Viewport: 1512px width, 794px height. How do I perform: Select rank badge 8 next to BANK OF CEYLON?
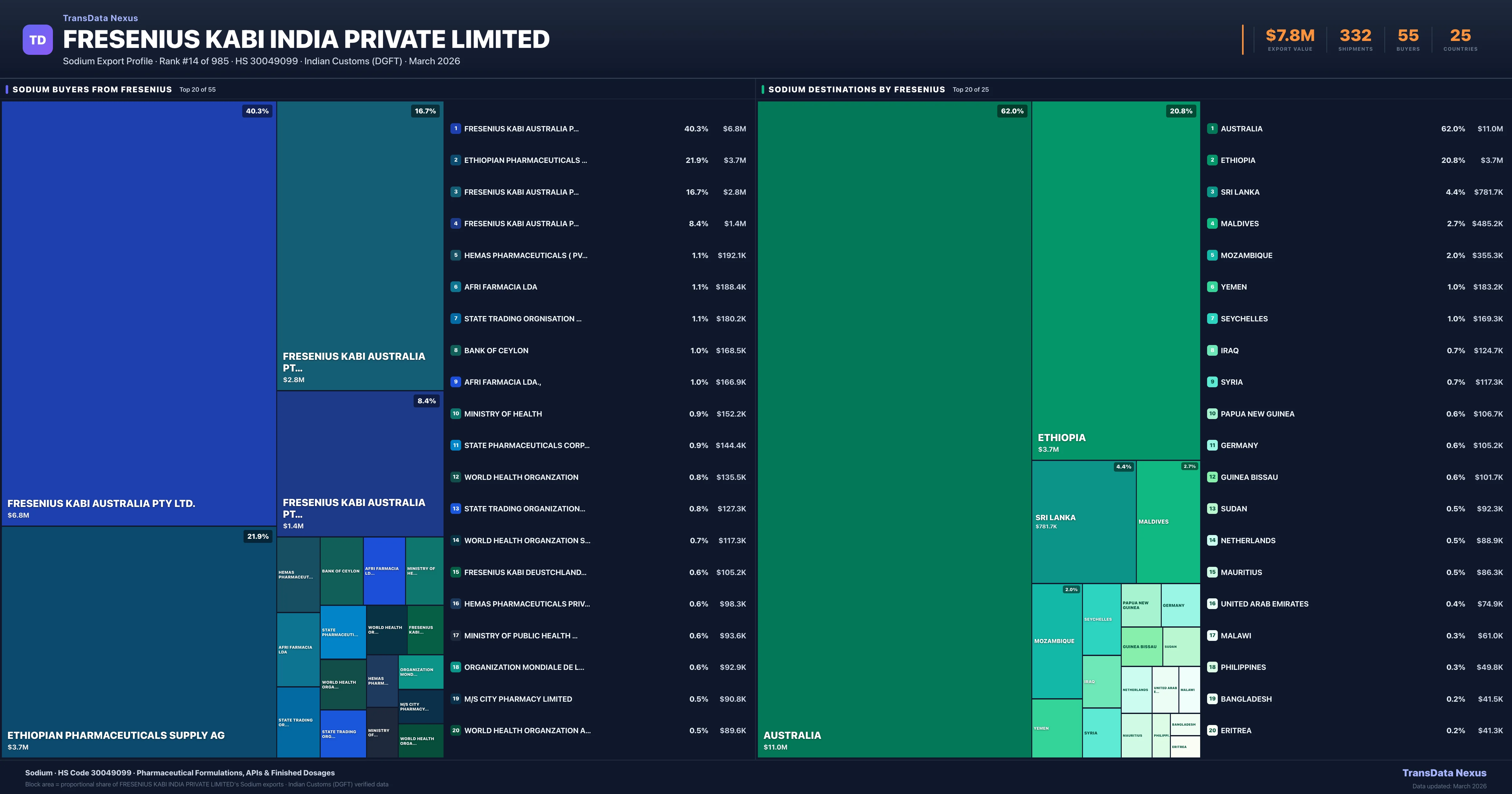click(455, 350)
